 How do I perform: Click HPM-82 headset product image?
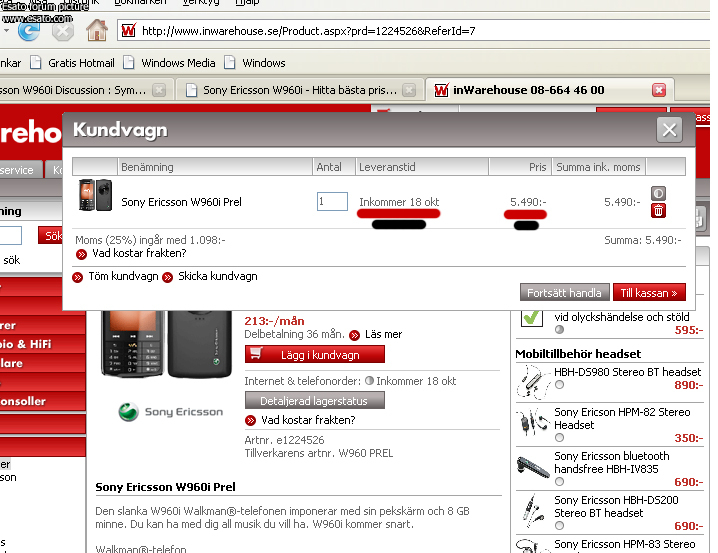pyautogui.click(x=532, y=423)
